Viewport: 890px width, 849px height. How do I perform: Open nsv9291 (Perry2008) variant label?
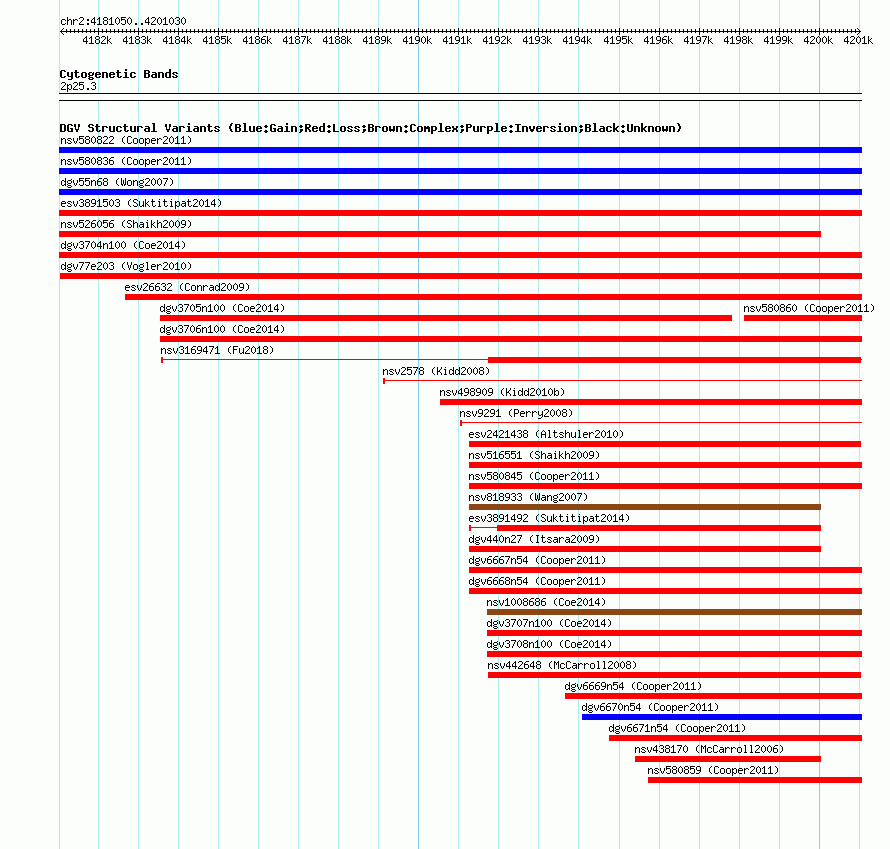(x=516, y=413)
